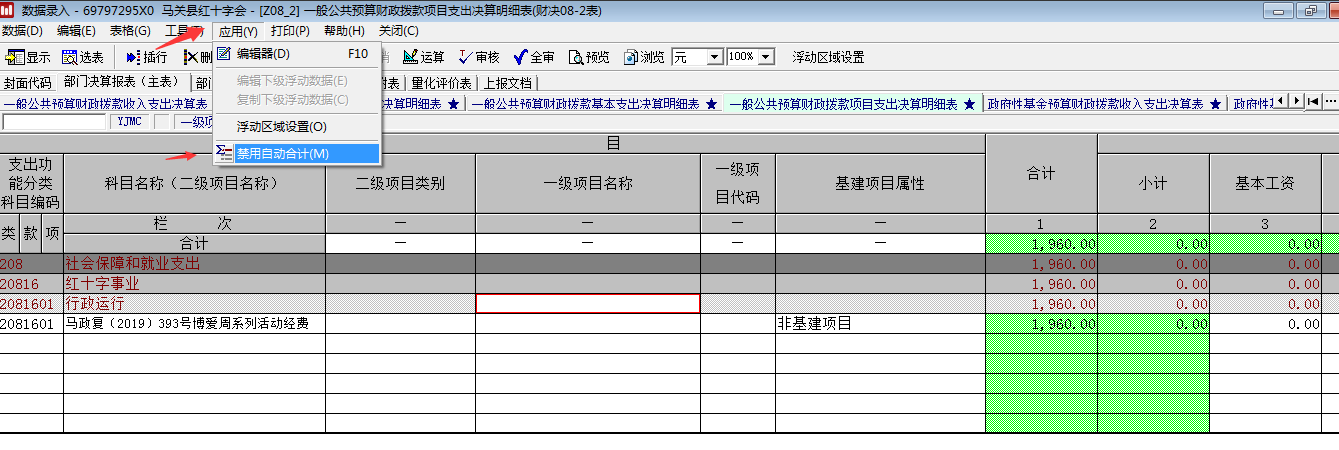Switch to the 上报文档 tab

coord(508,83)
